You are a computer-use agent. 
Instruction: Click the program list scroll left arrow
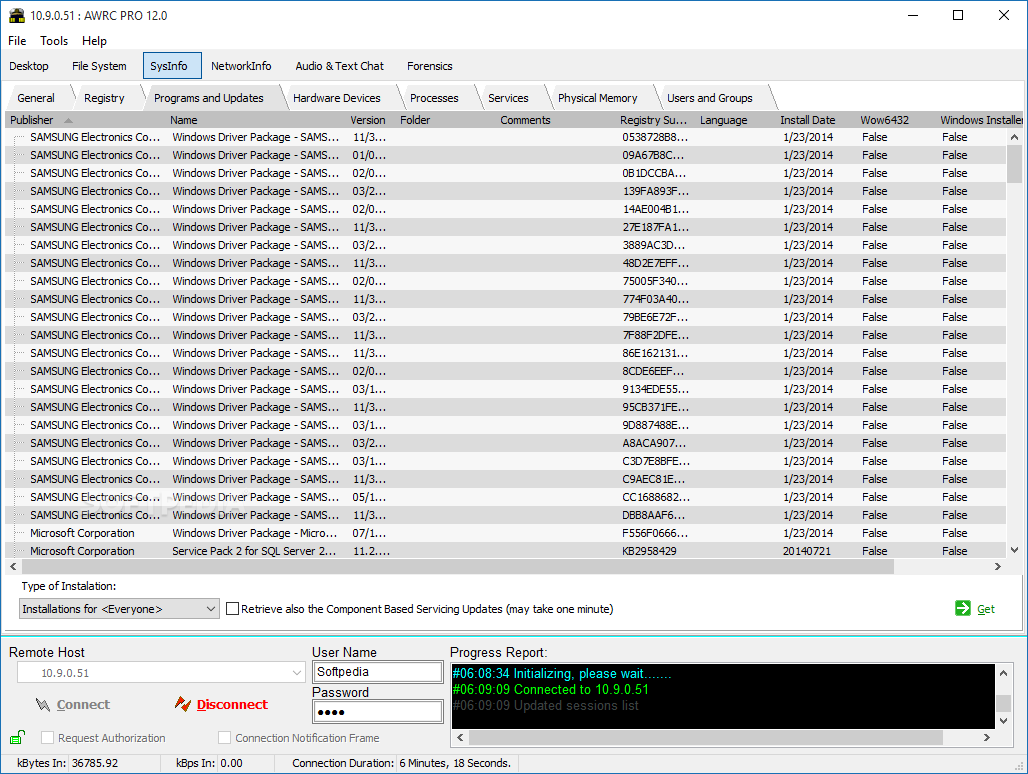tap(13, 566)
